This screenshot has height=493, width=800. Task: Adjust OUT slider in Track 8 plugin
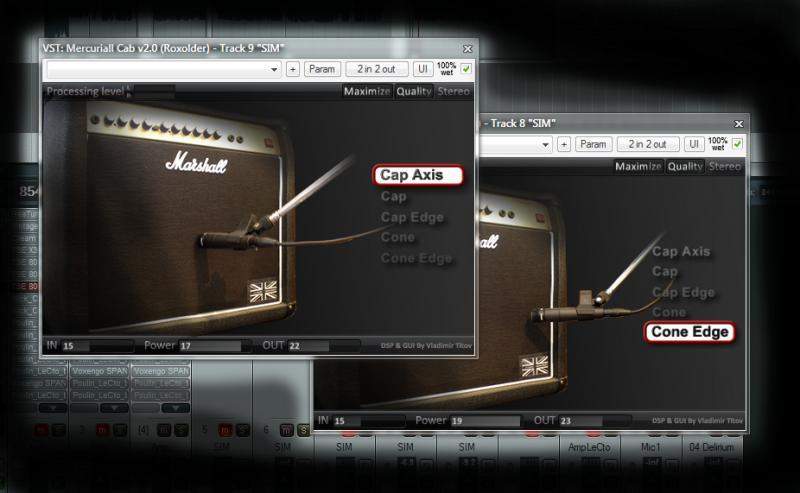tap(595, 421)
